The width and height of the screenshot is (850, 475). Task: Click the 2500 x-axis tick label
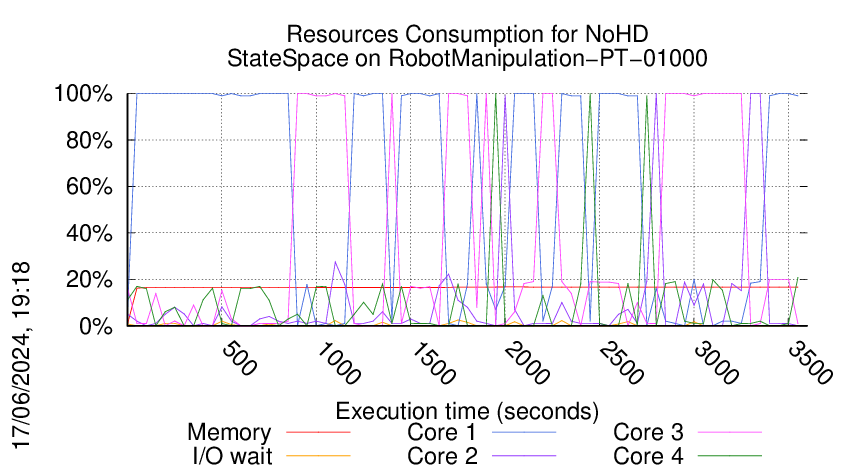click(x=621, y=363)
